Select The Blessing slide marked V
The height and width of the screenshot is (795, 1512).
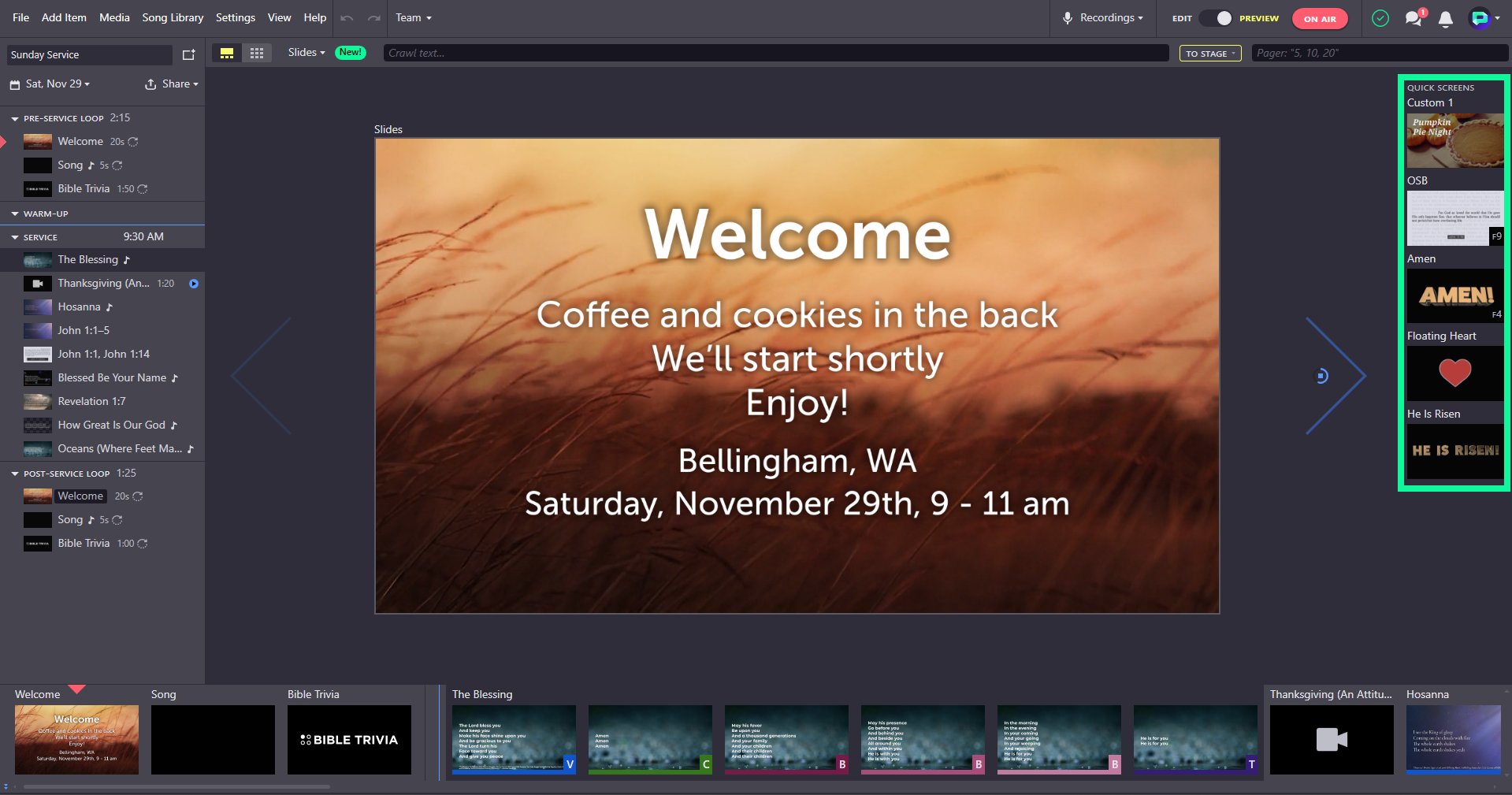pos(514,740)
